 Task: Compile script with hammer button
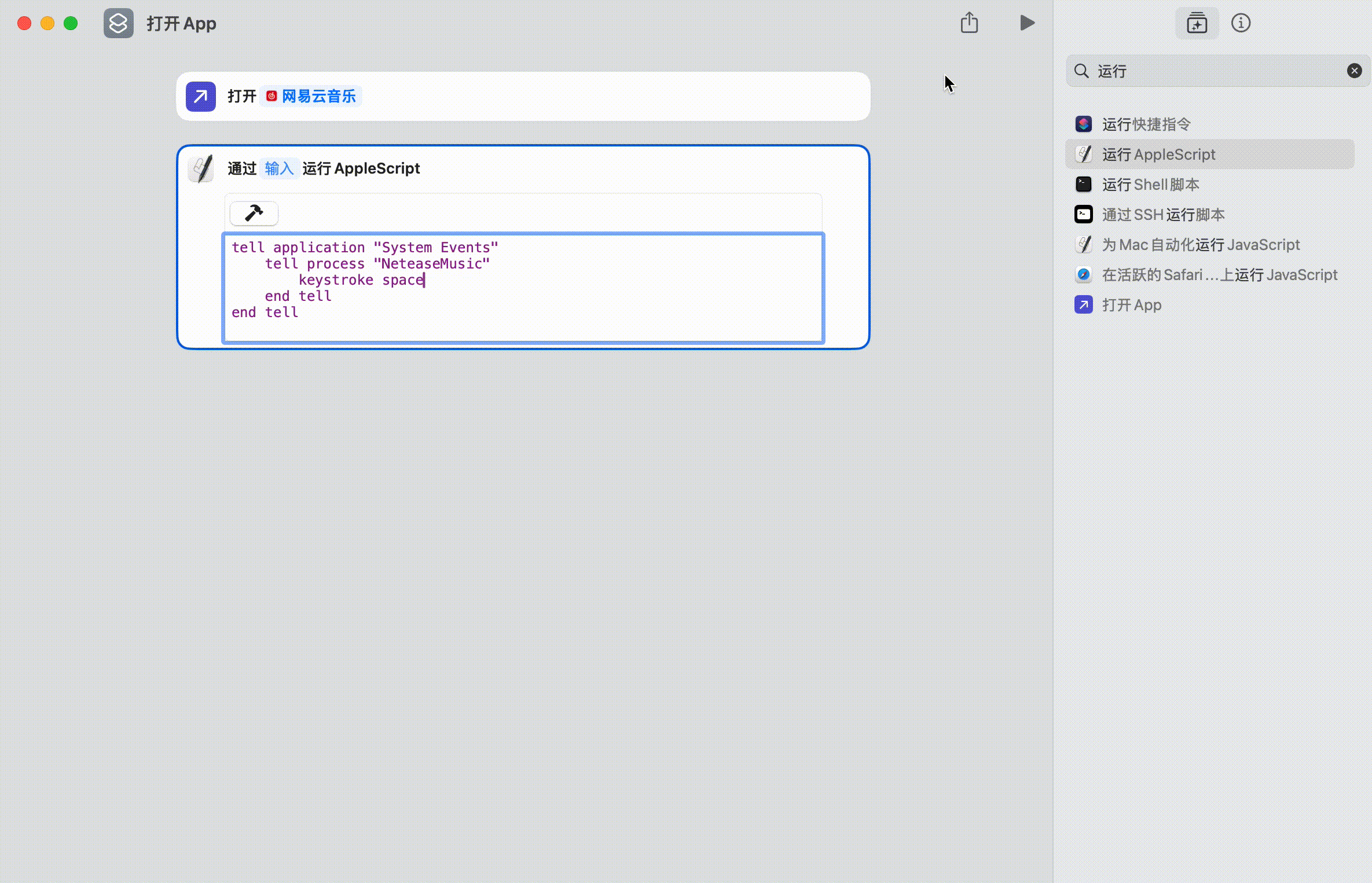254,213
